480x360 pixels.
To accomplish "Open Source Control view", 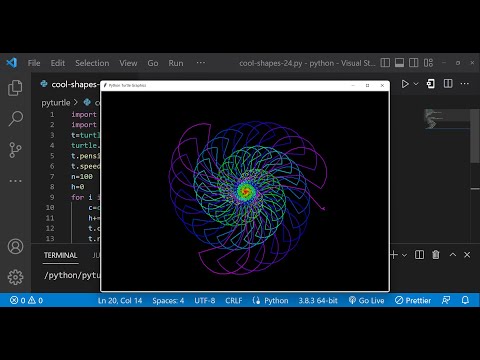I will tap(15, 150).
